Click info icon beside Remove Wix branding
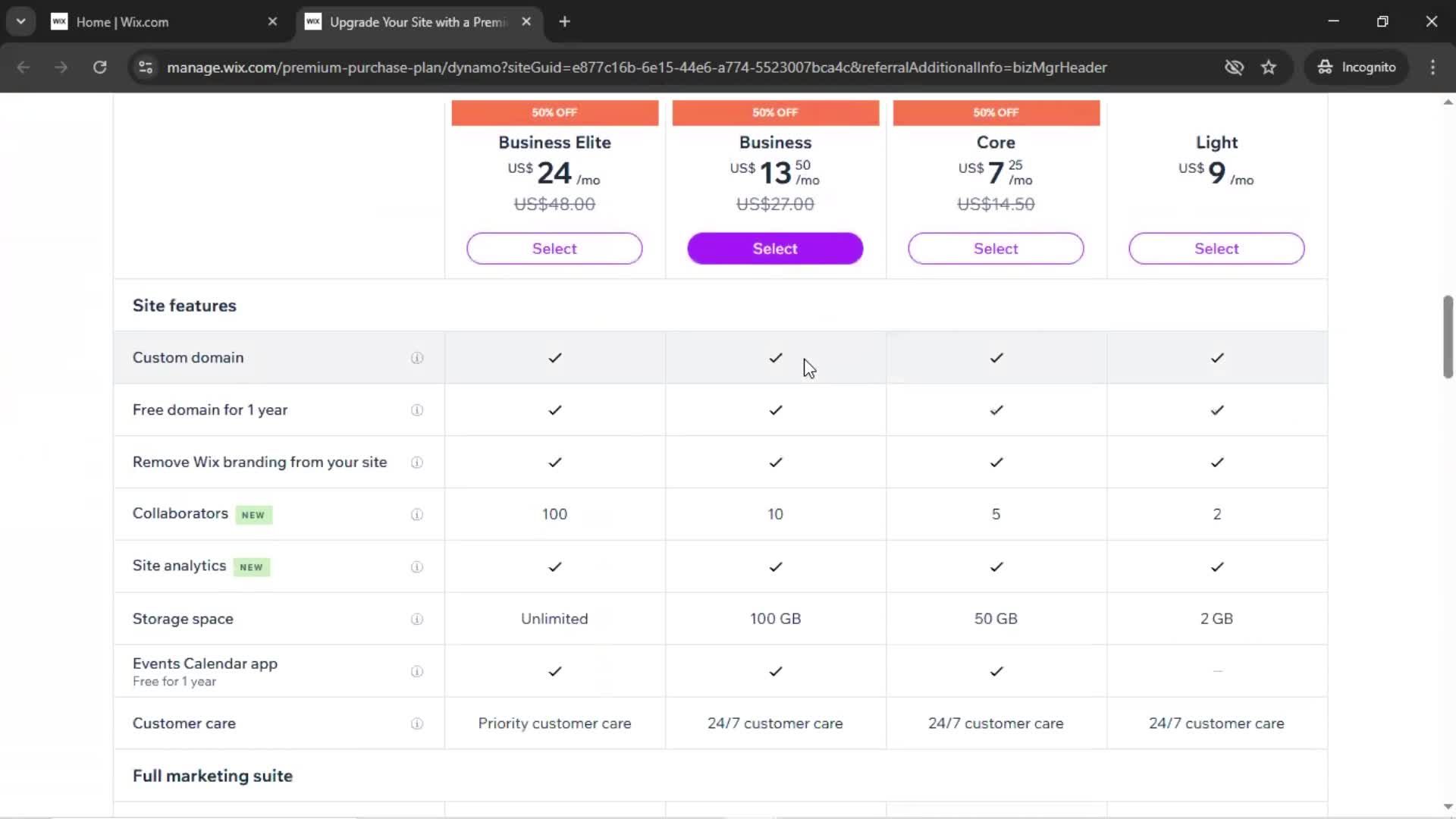Viewport: 1456px width, 819px height. 417,463
